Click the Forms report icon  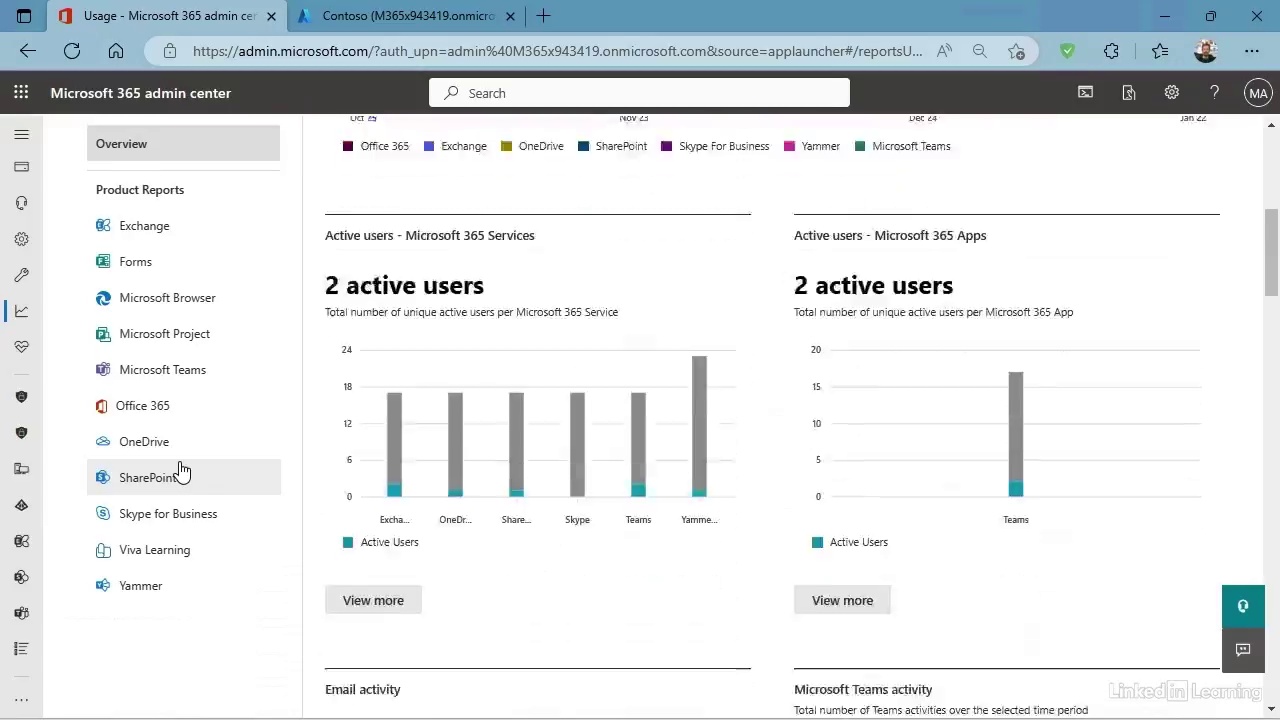coord(103,262)
